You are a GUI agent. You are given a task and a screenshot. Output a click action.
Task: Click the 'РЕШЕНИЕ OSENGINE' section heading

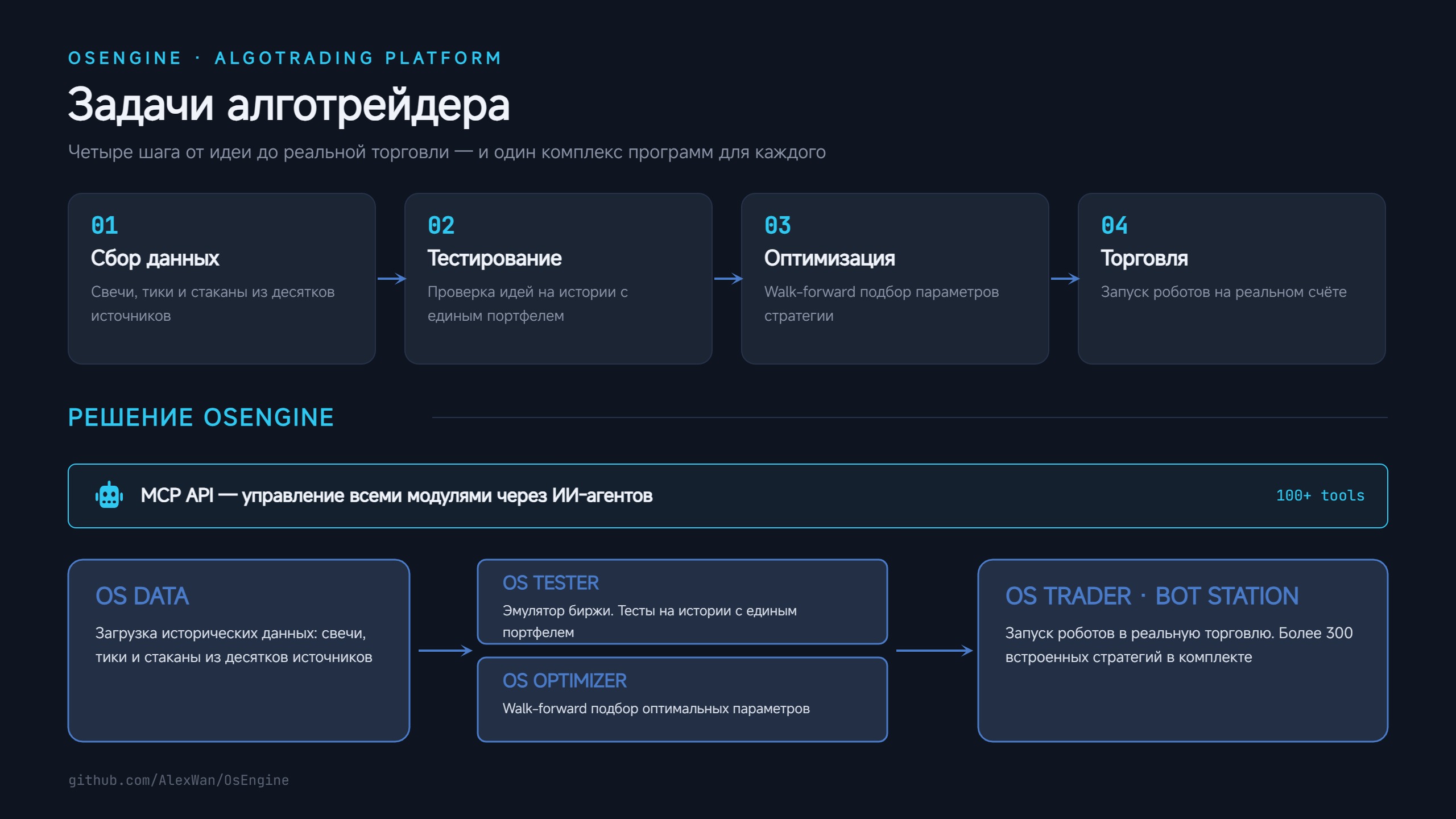(x=201, y=417)
